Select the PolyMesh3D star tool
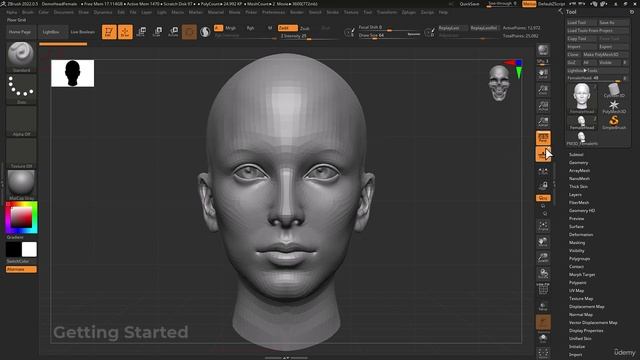Image resolution: width=640 pixels, height=360 pixels. [614, 106]
